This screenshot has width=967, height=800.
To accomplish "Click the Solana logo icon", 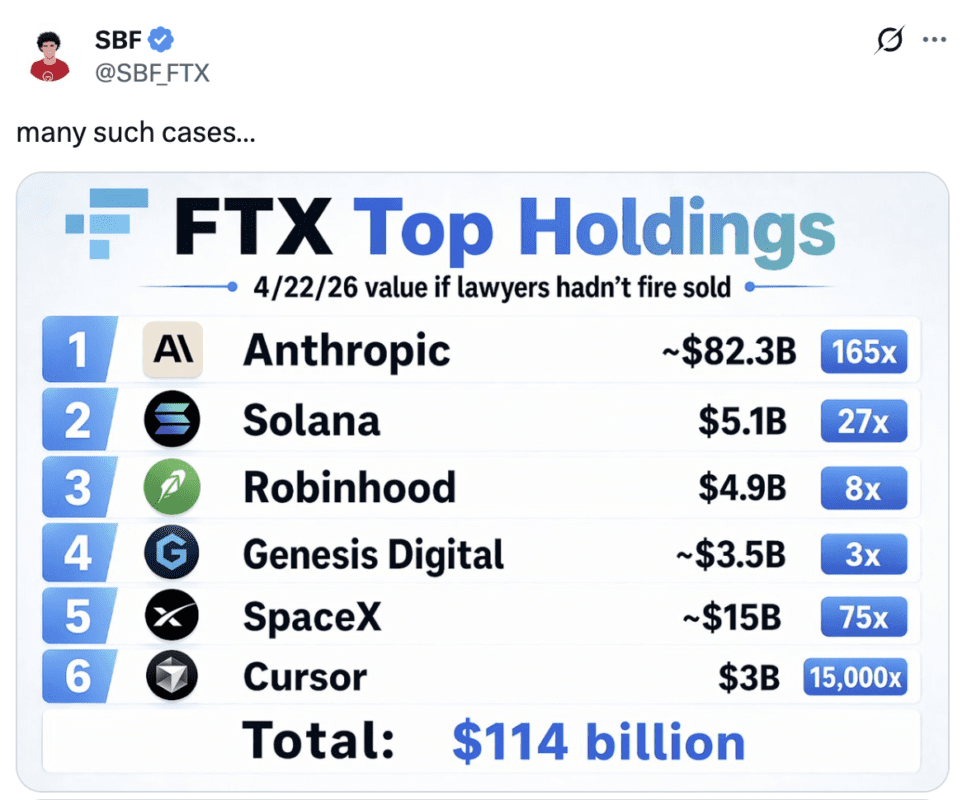I will [172, 420].
